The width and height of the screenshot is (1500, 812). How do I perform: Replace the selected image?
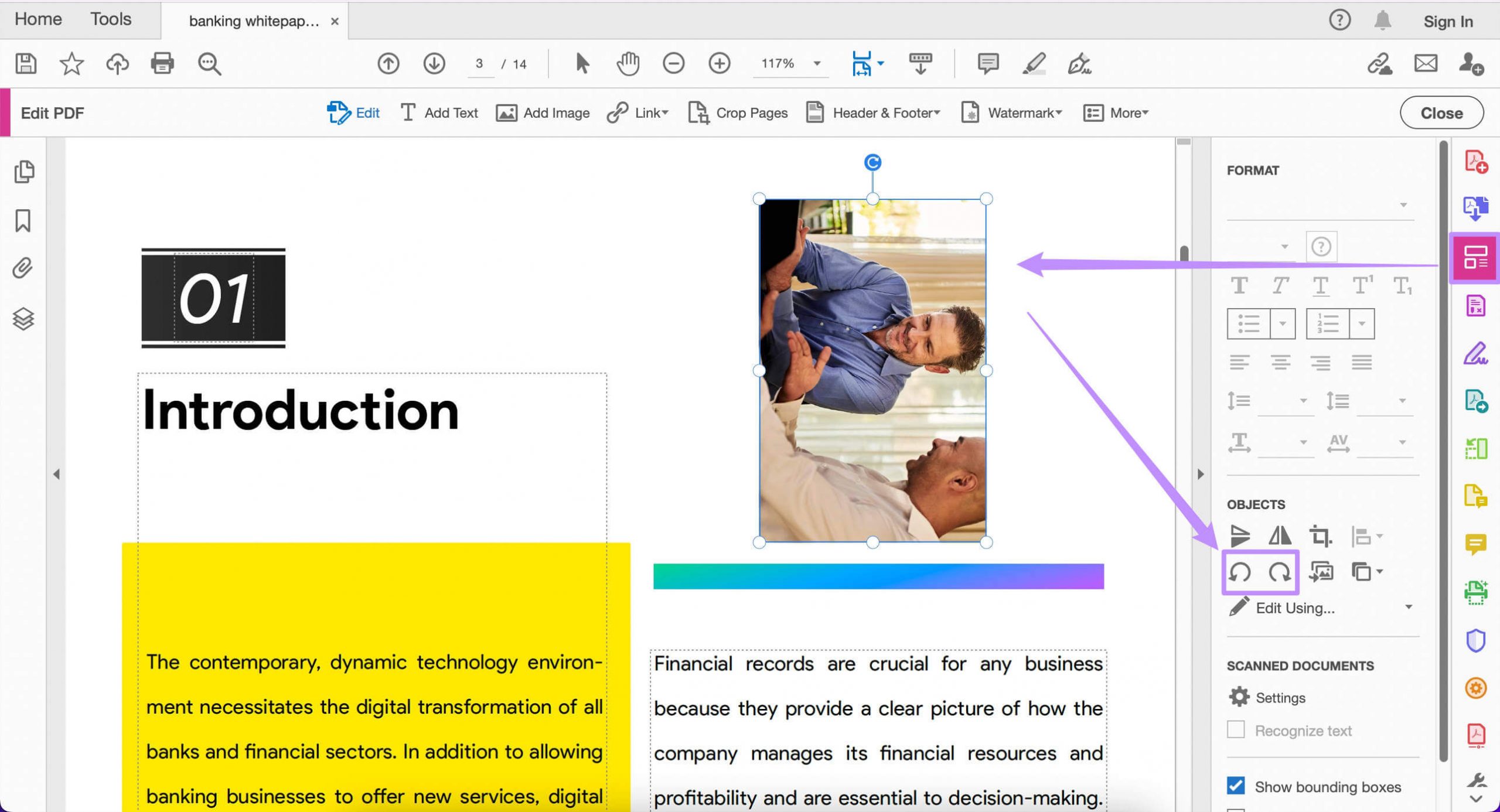pyautogui.click(x=1322, y=572)
